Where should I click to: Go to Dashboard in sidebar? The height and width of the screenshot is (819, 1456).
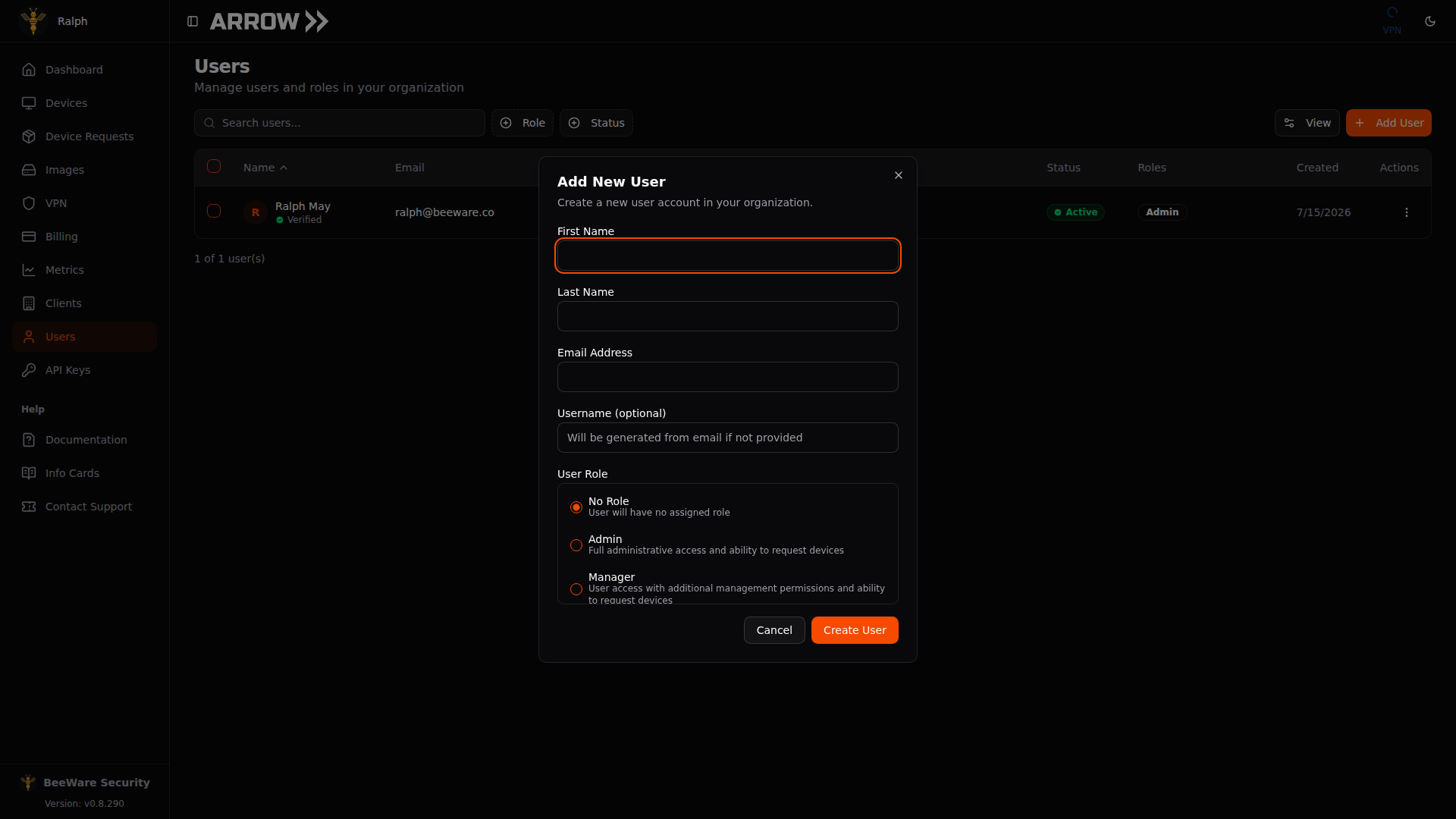pyautogui.click(x=74, y=70)
